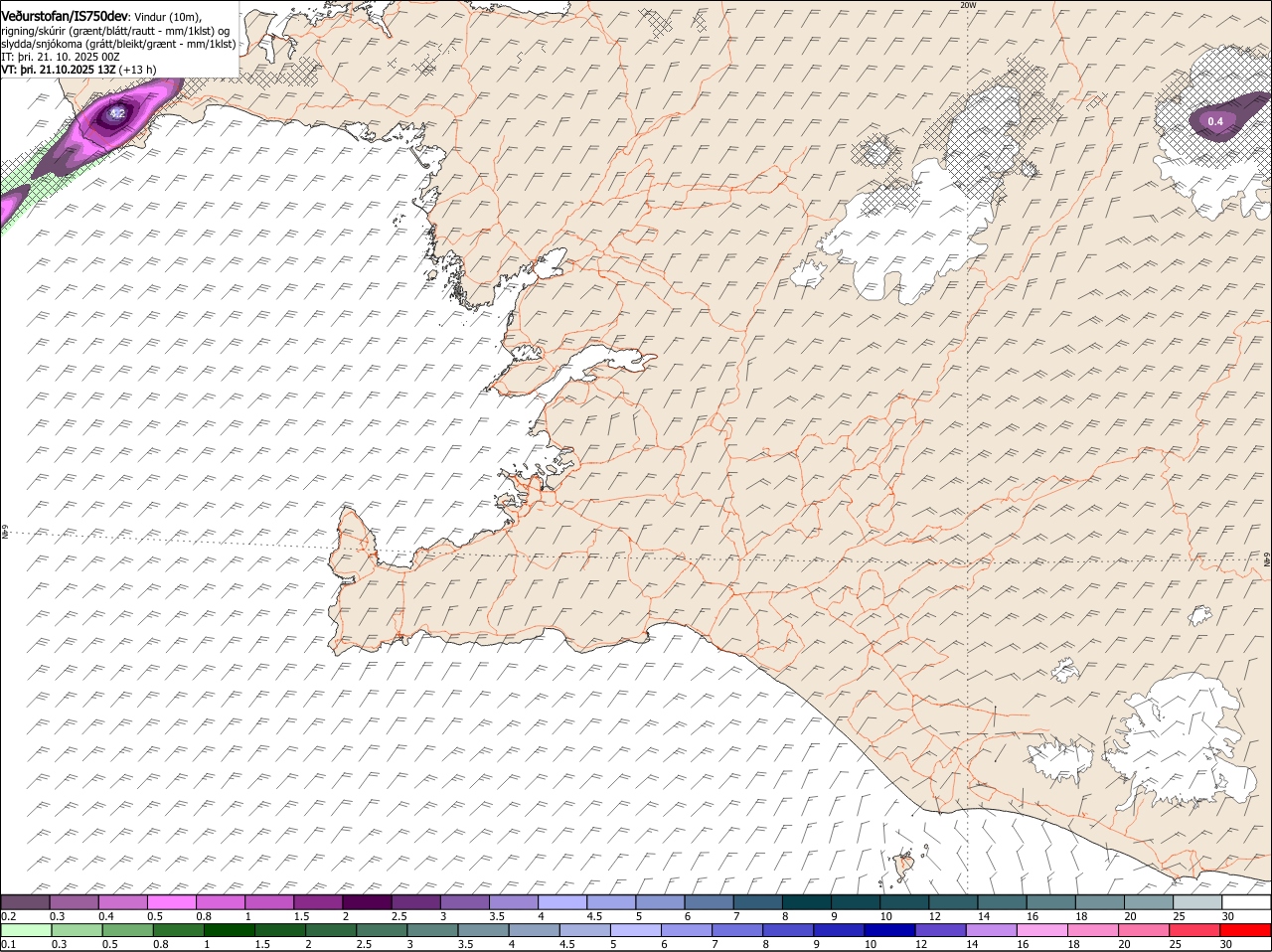The width and height of the screenshot is (1272, 952).
Task: Click the lavender swatch above upper-row 4
Action: [562, 902]
